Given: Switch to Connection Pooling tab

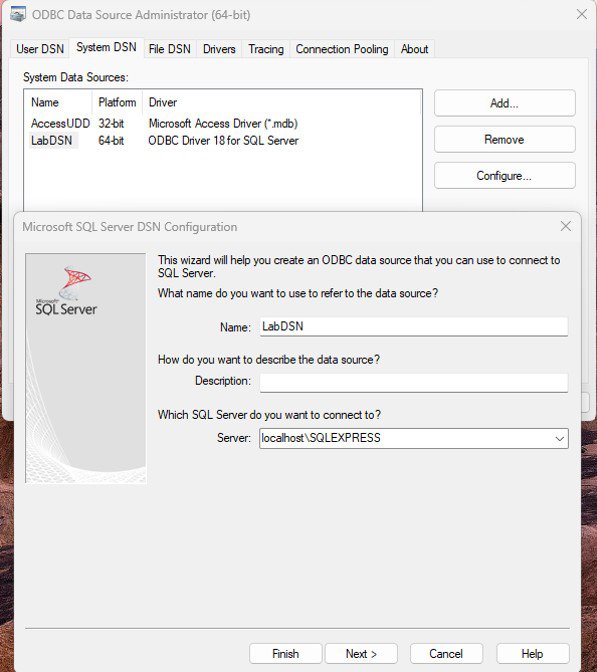Looking at the screenshot, I should (x=342, y=49).
